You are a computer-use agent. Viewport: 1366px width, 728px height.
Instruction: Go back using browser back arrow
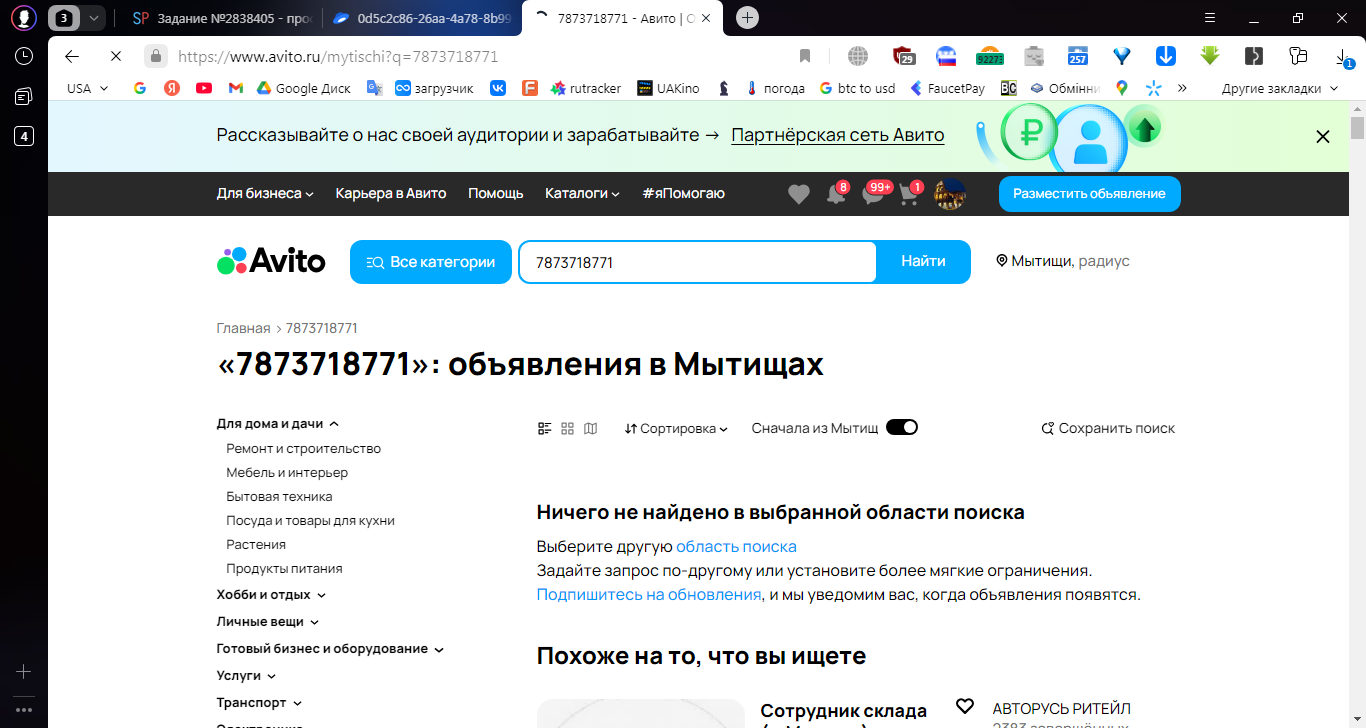click(71, 56)
